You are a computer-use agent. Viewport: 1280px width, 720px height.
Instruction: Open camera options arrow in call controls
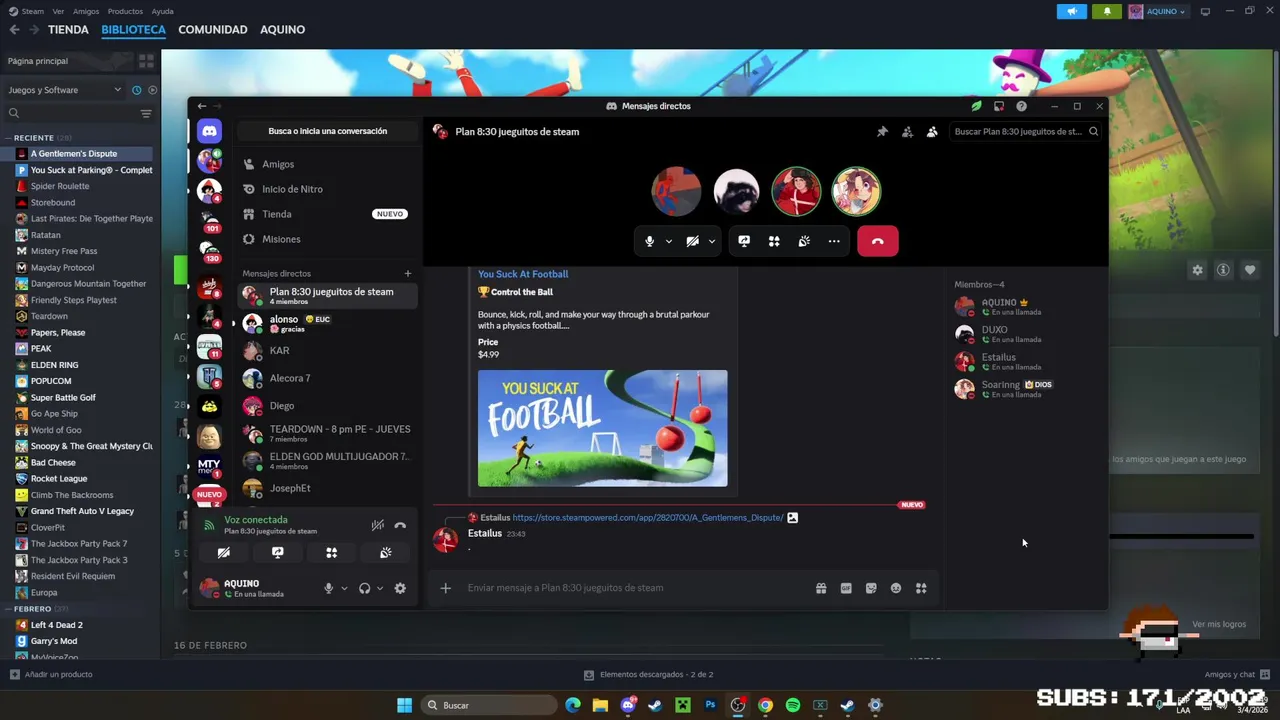[712, 241]
